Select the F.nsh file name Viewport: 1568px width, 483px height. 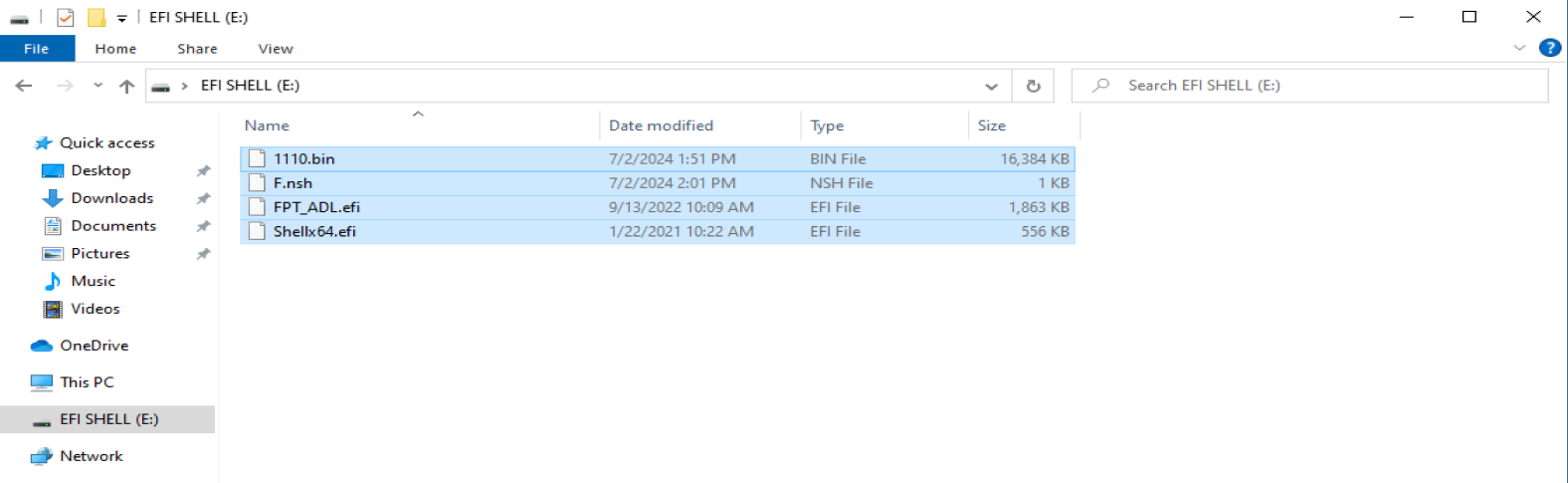pyautogui.click(x=293, y=183)
